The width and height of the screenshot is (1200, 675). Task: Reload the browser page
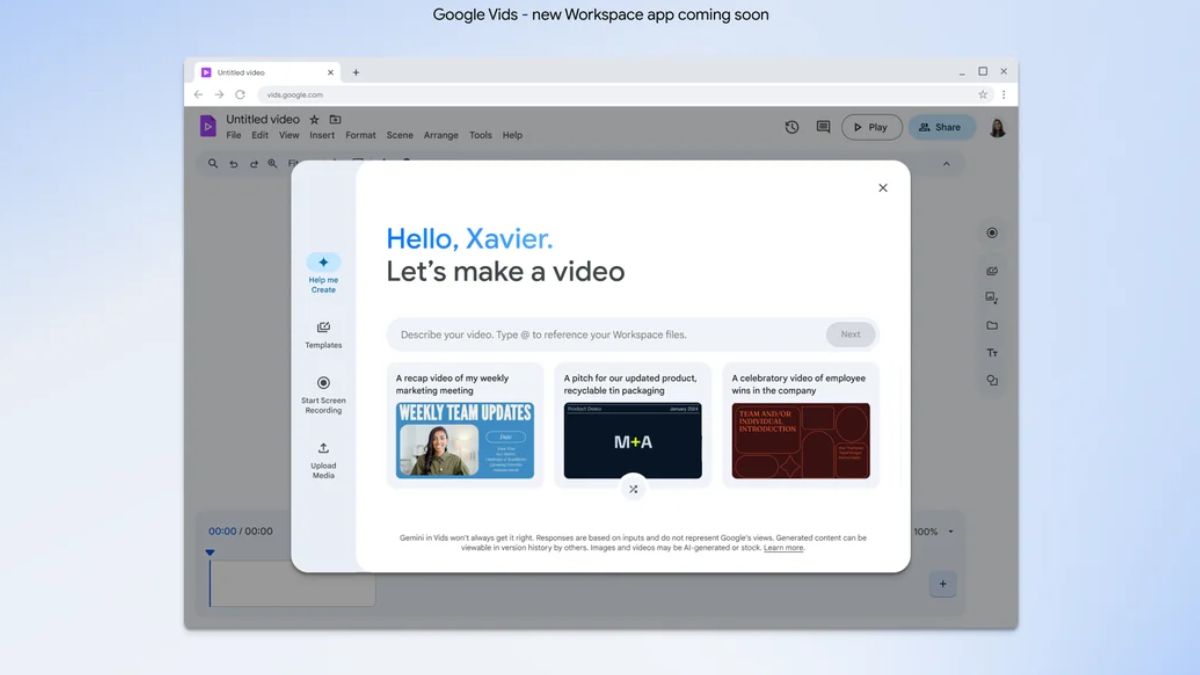240,95
